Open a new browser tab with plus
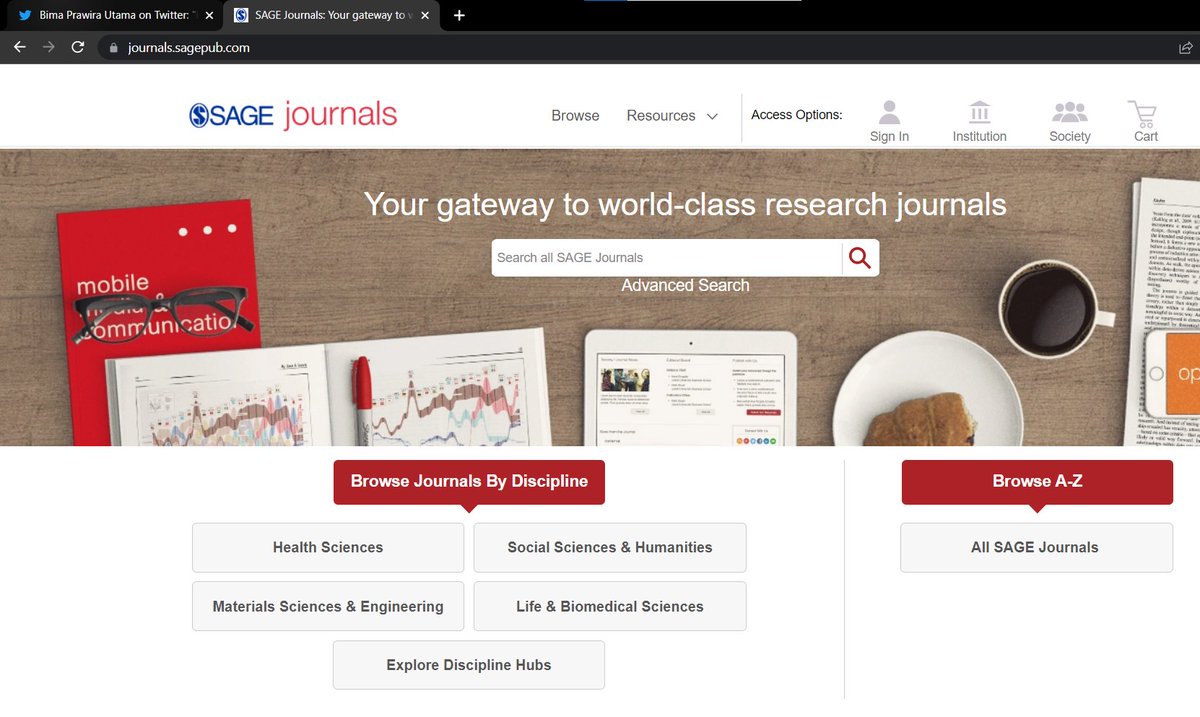This screenshot has width=1200, height=717. pos(459,15)
